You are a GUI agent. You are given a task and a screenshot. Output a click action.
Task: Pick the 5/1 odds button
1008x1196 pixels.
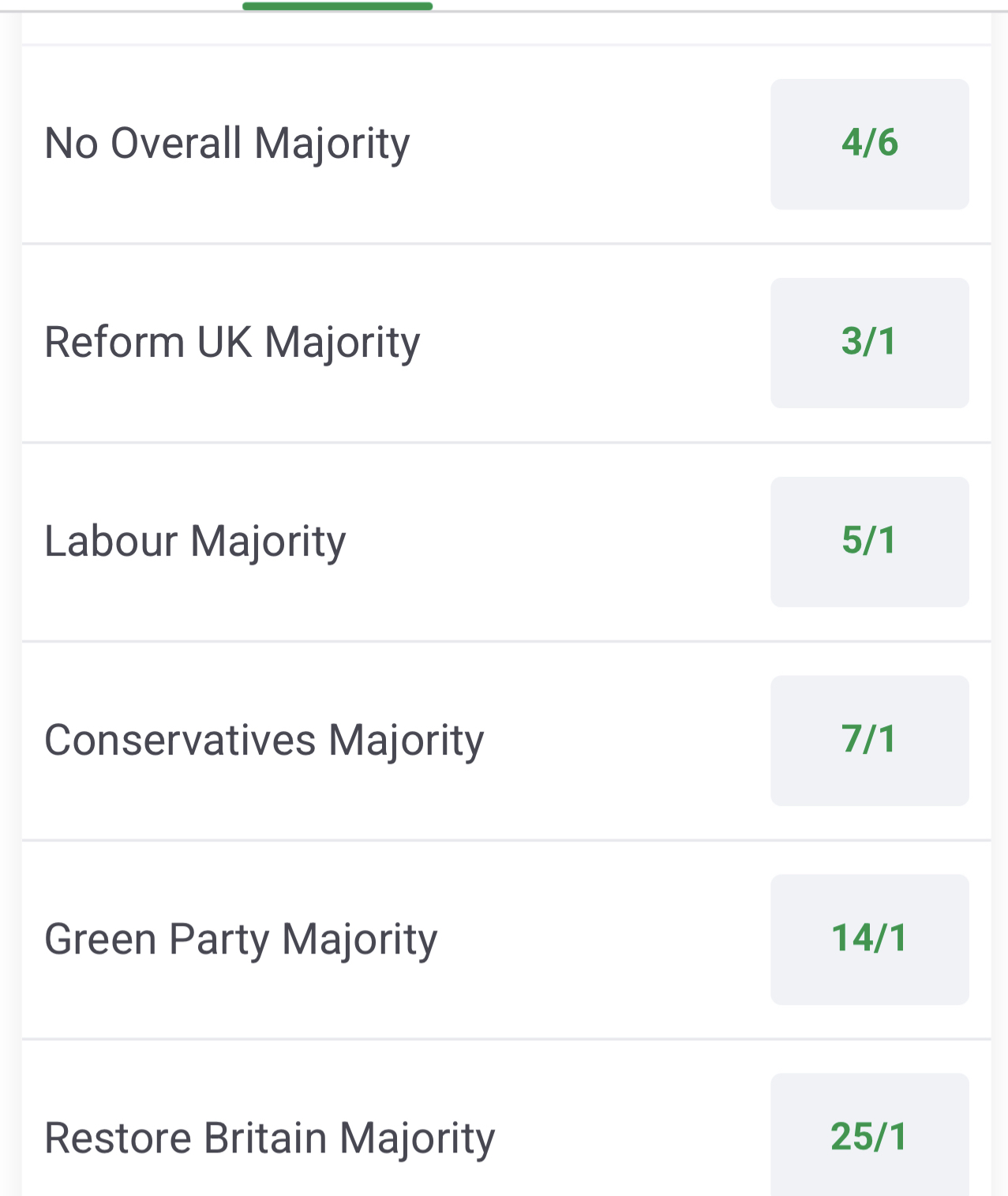(x=869, y=542)
